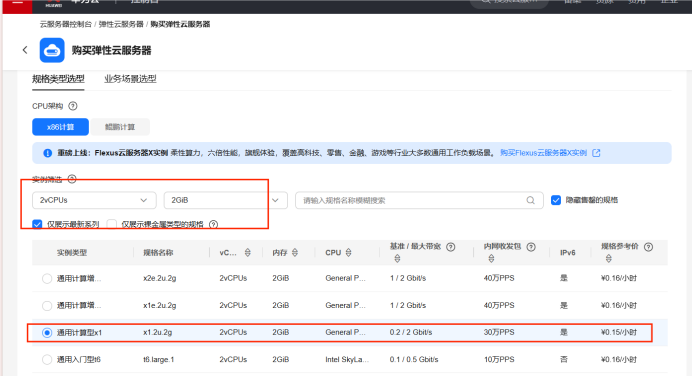Click search magnifier in the spec name box

point(530,200)
